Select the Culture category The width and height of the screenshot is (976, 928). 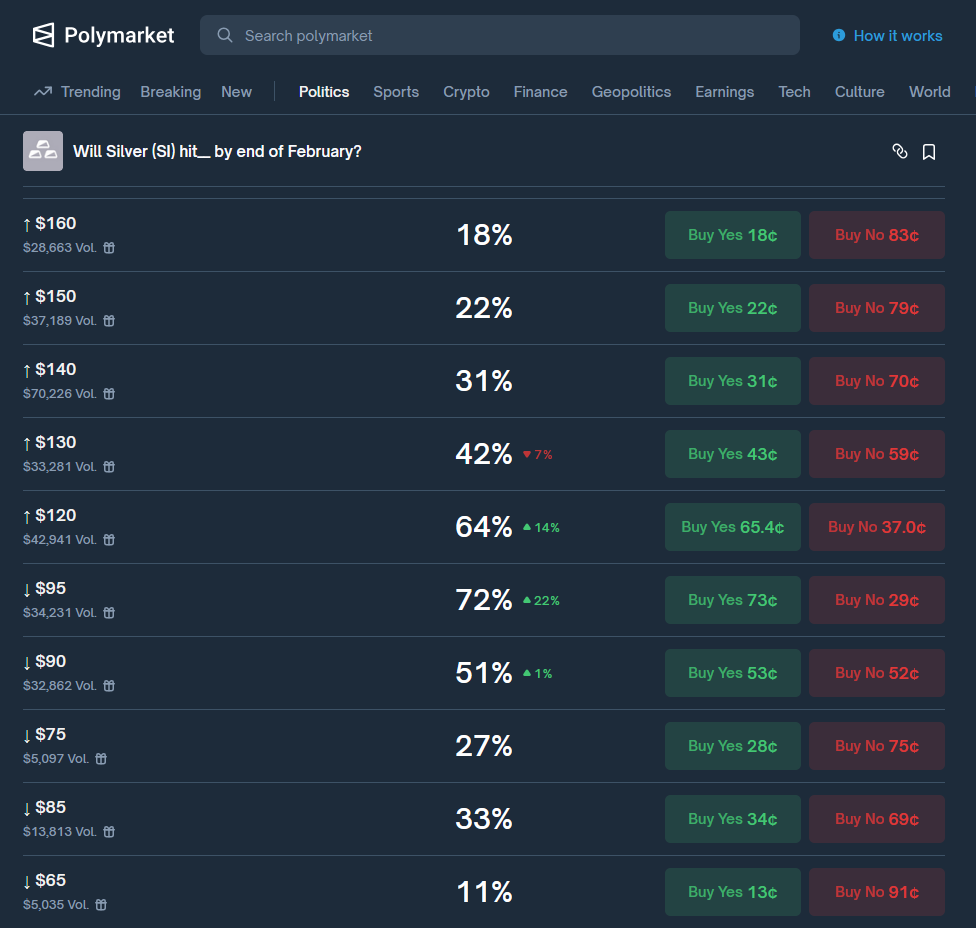point(860,91)
